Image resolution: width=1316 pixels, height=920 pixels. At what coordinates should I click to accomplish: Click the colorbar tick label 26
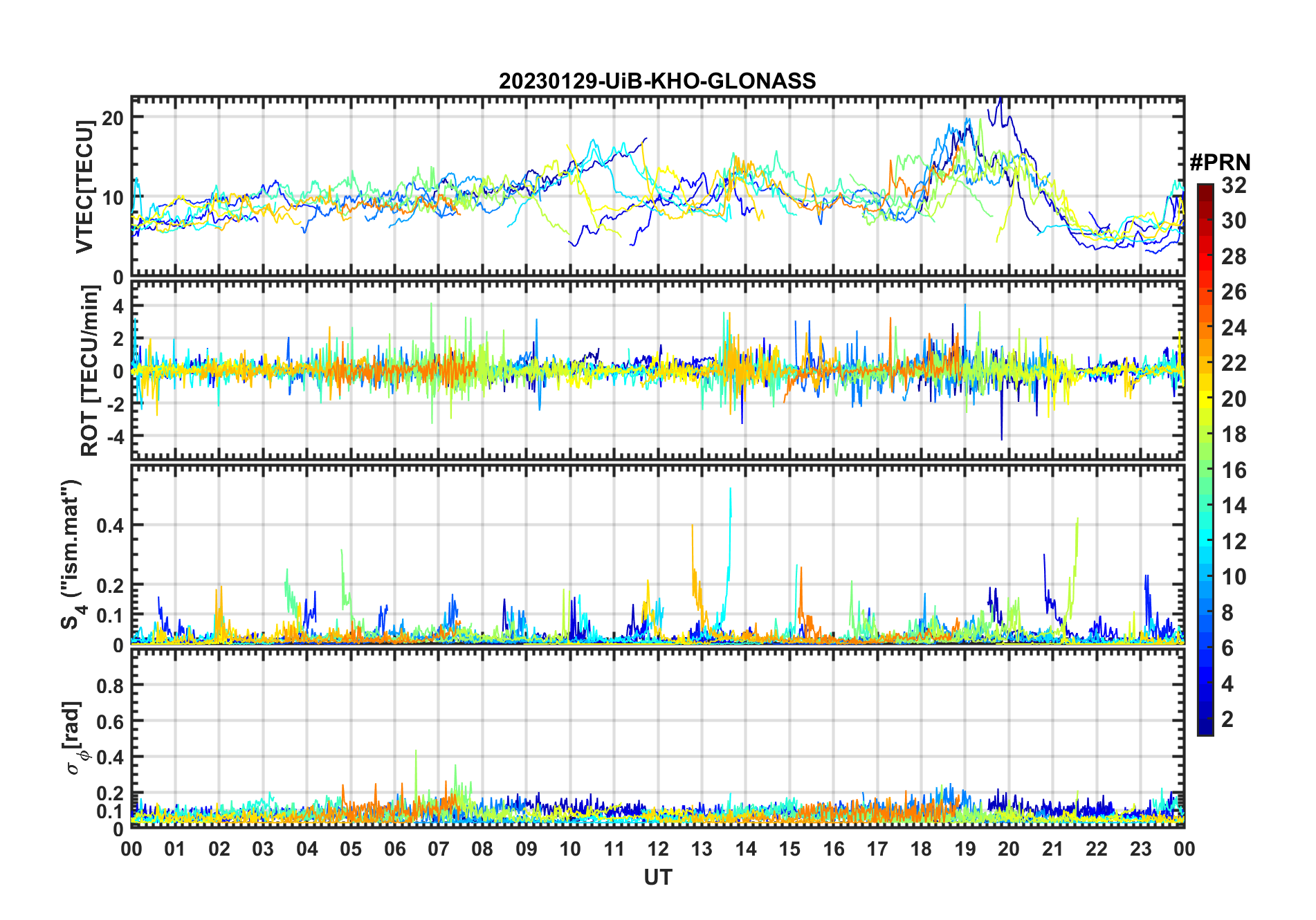point(1234,292)
